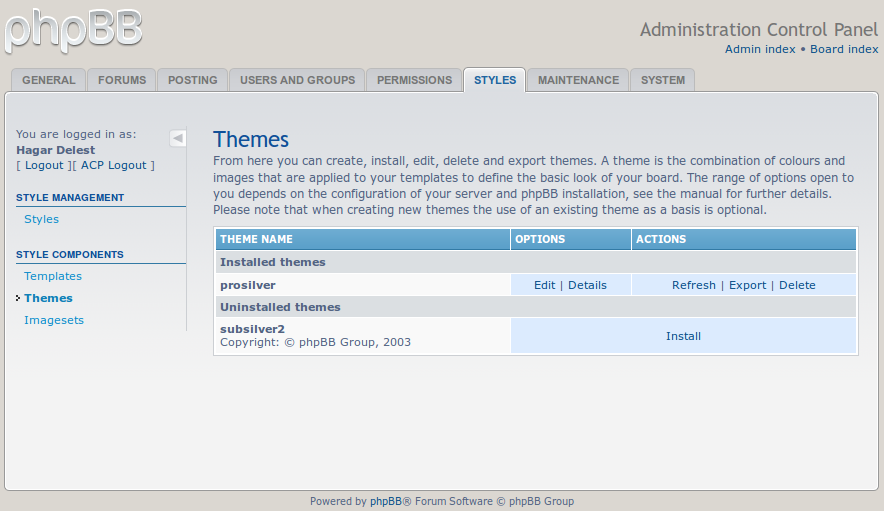Click the ACP Logout link

pyautogui.click(x=113, y=165)
